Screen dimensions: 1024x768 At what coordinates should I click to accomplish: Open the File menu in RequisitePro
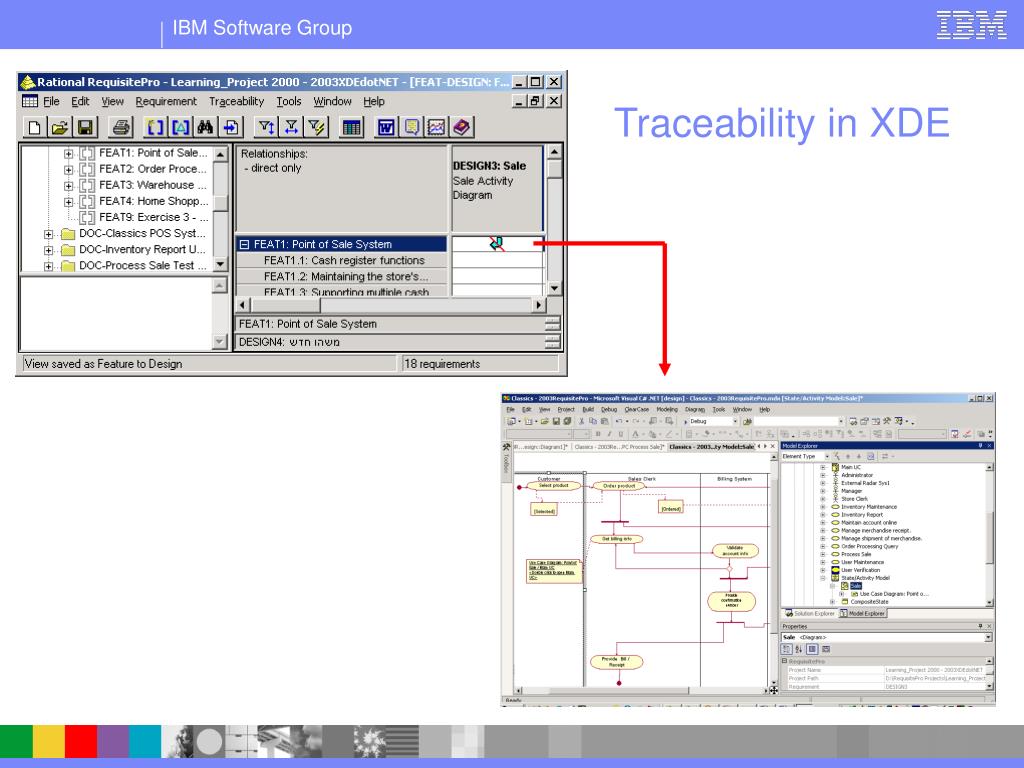point(52,101)
